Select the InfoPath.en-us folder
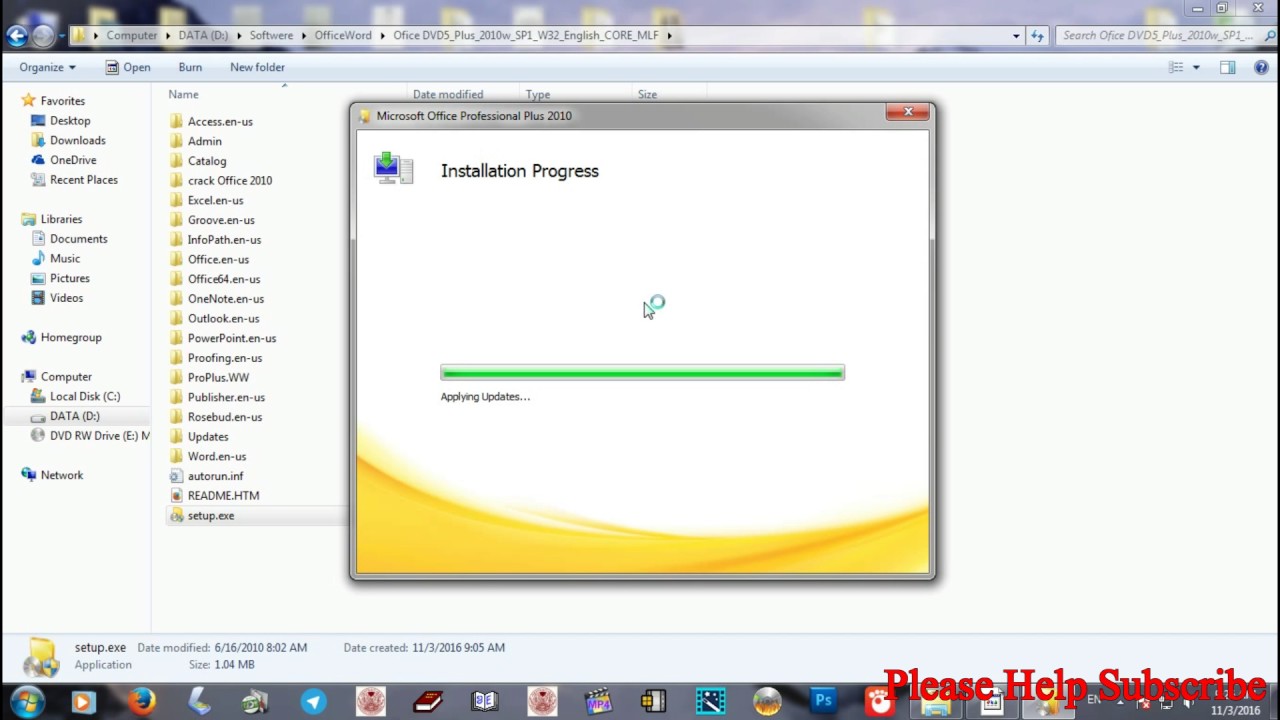This screenshot has width=1280, height=720. (x=224, y=240)
